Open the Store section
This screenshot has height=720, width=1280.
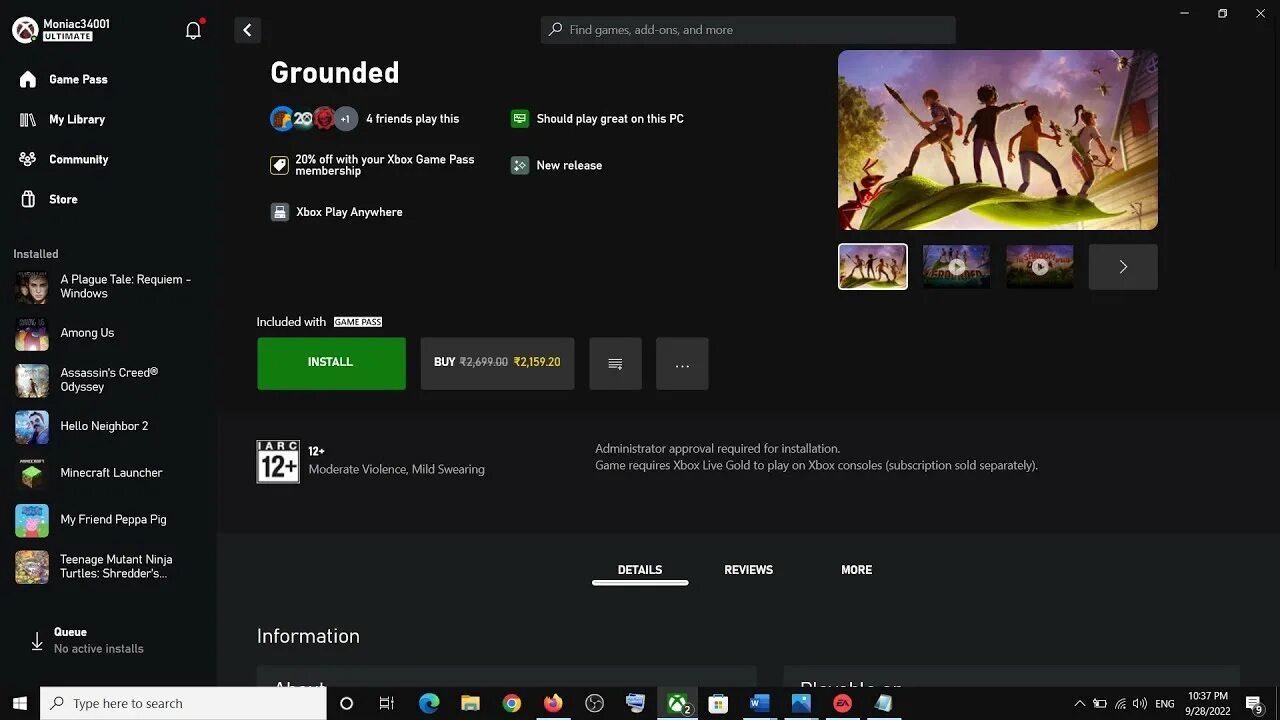coord(63,199)
